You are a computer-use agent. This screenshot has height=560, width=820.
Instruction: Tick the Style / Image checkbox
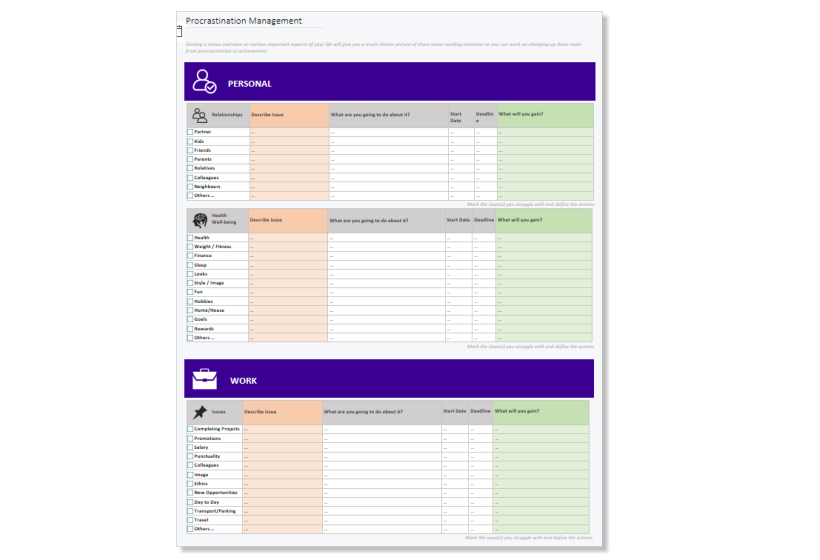pos(190,283)
